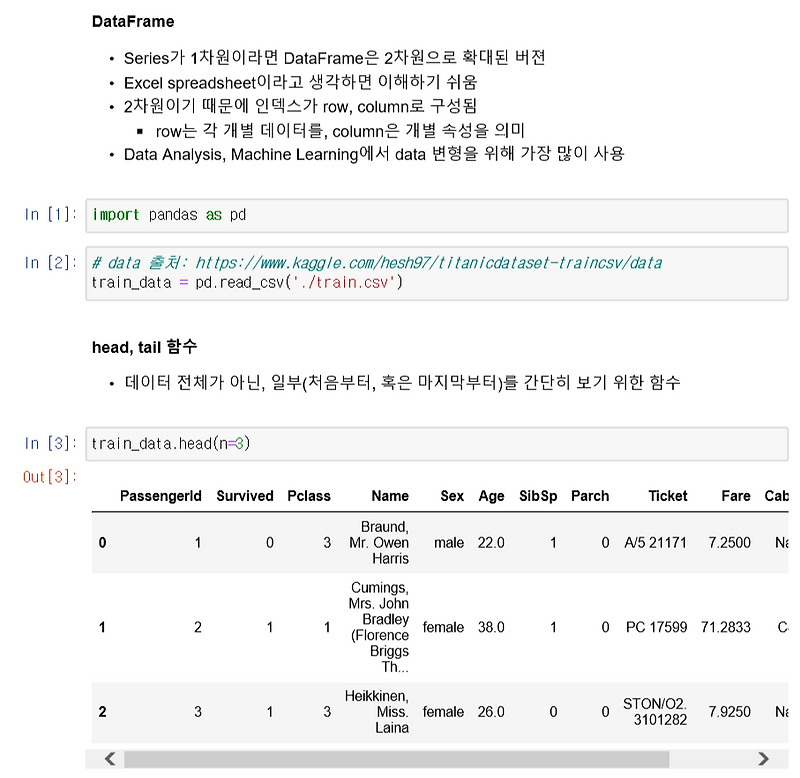Click the Survived column header
800x778 pixels.
pos(245,496)
